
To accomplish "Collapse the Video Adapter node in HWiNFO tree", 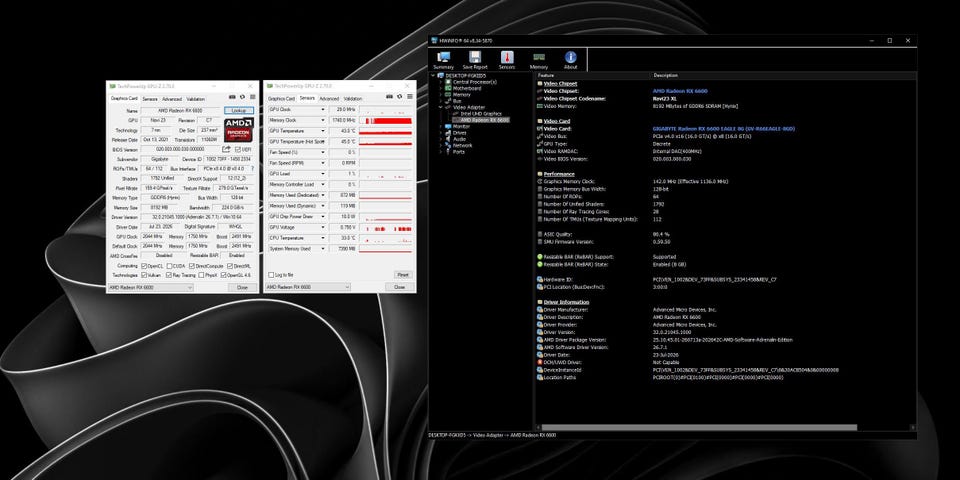I will pos(440,107).
